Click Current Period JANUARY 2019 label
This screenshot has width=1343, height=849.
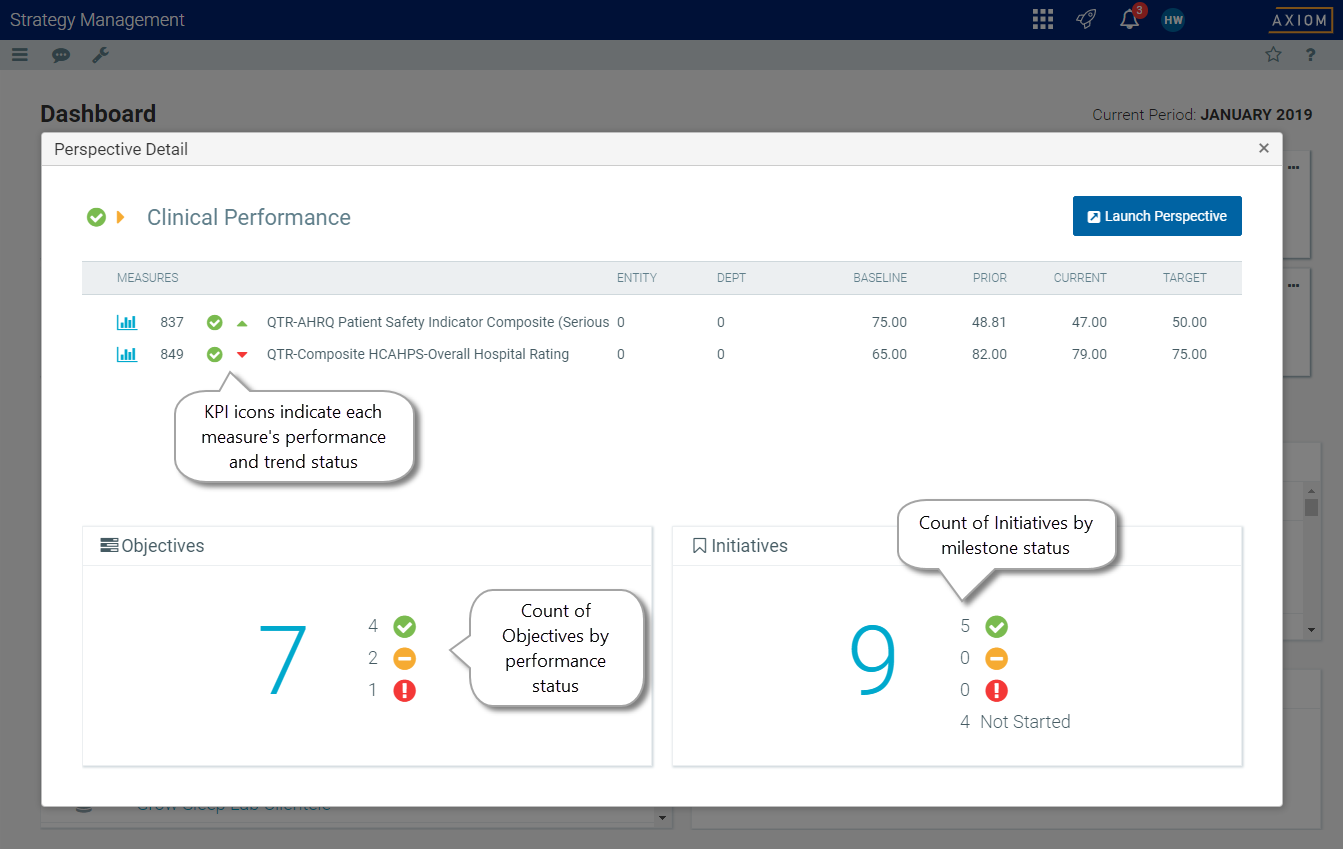(x=1202, y=115)
